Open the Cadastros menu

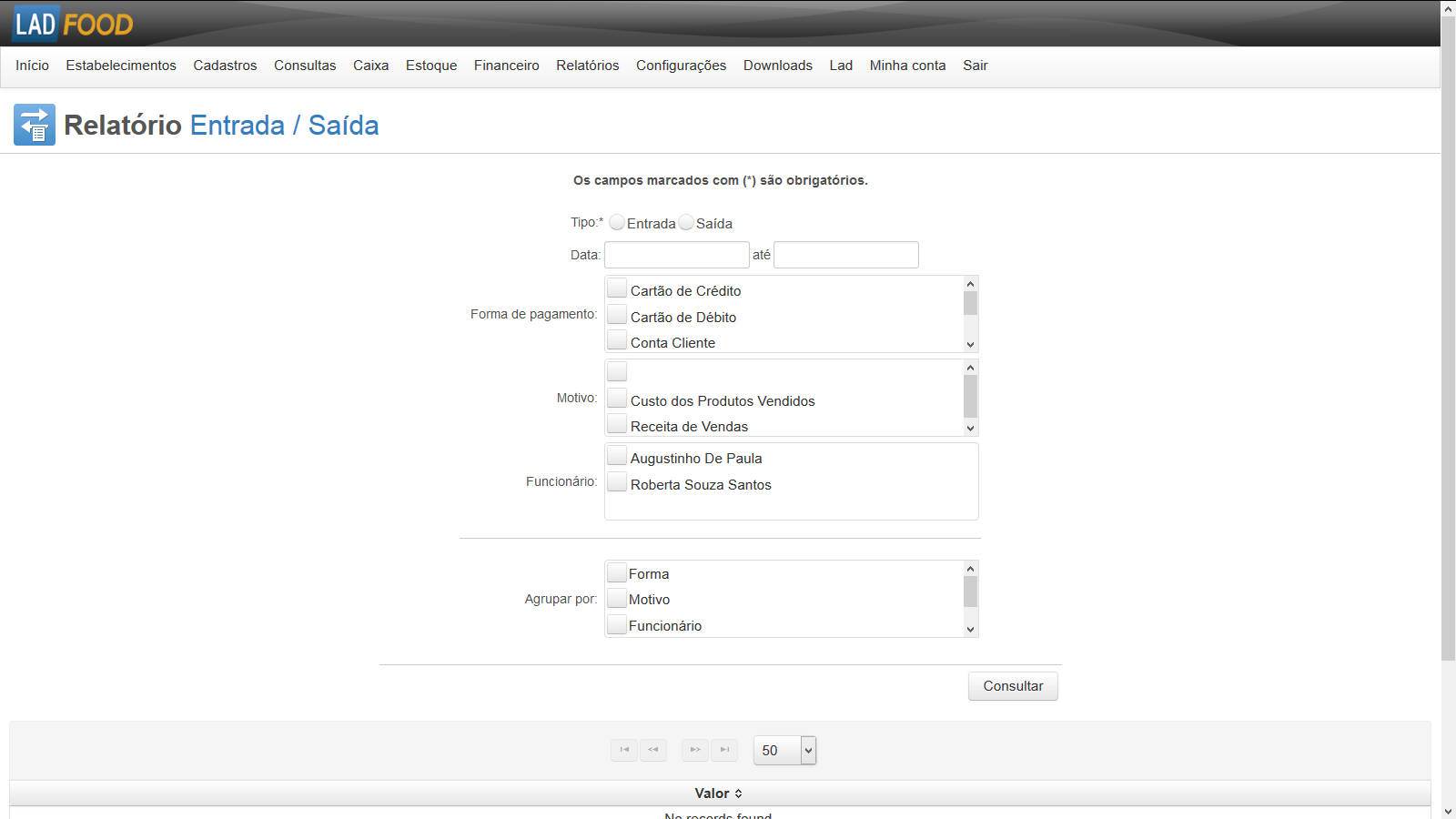pyautogui.click(x=225, y=66)
